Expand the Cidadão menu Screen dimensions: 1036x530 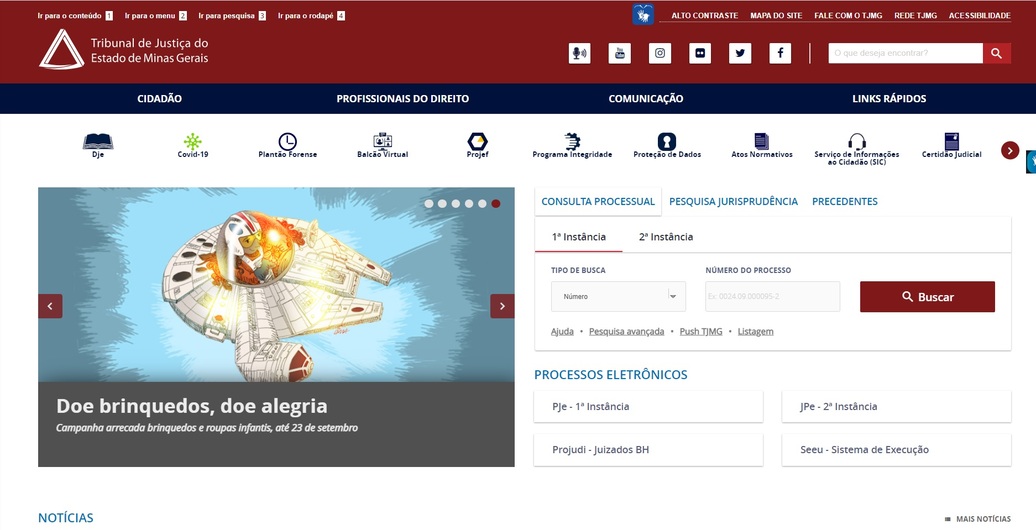coord(159,98)
